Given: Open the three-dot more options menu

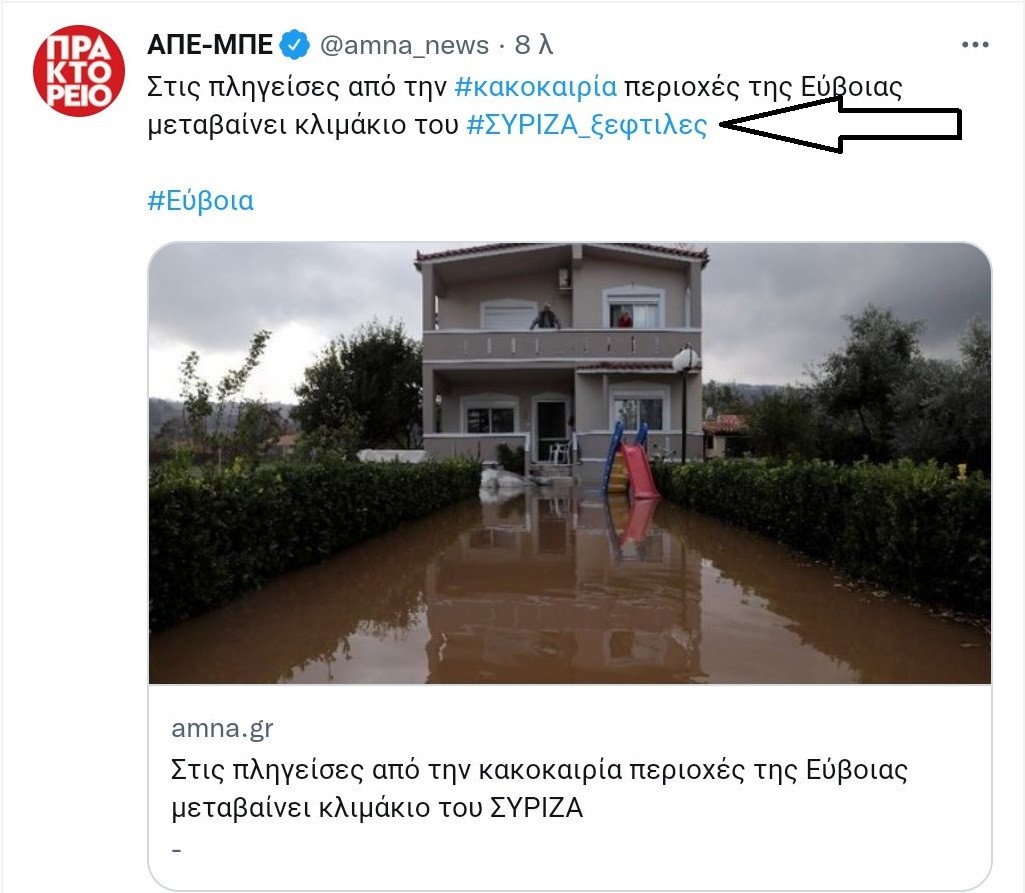Looking at the screenshot, I should (975, 44).
